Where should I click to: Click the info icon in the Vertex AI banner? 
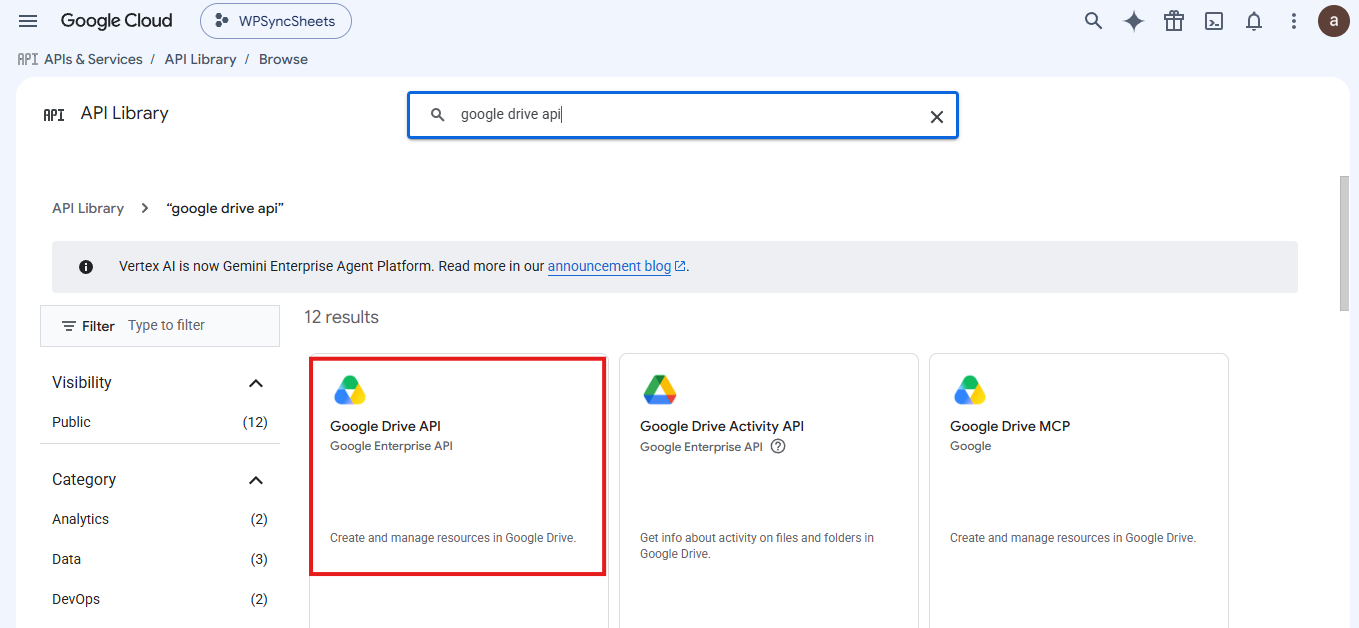pos(86,267)
